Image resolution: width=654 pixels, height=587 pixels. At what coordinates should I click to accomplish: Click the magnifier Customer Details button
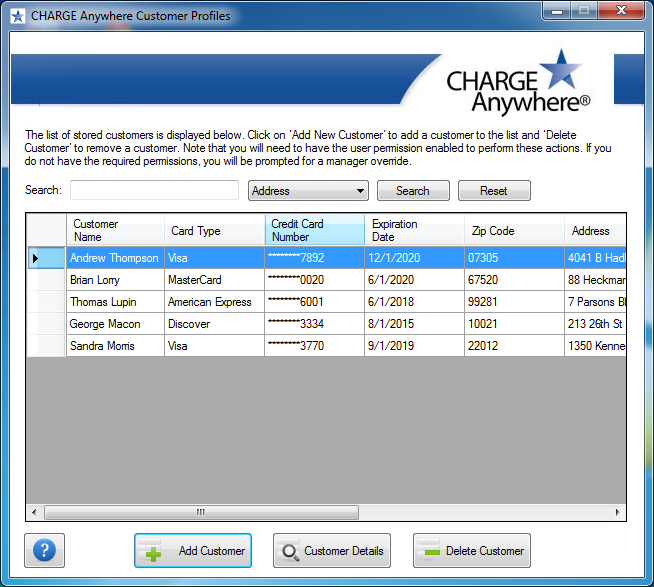pyautogui.click(x=332, y=550)
